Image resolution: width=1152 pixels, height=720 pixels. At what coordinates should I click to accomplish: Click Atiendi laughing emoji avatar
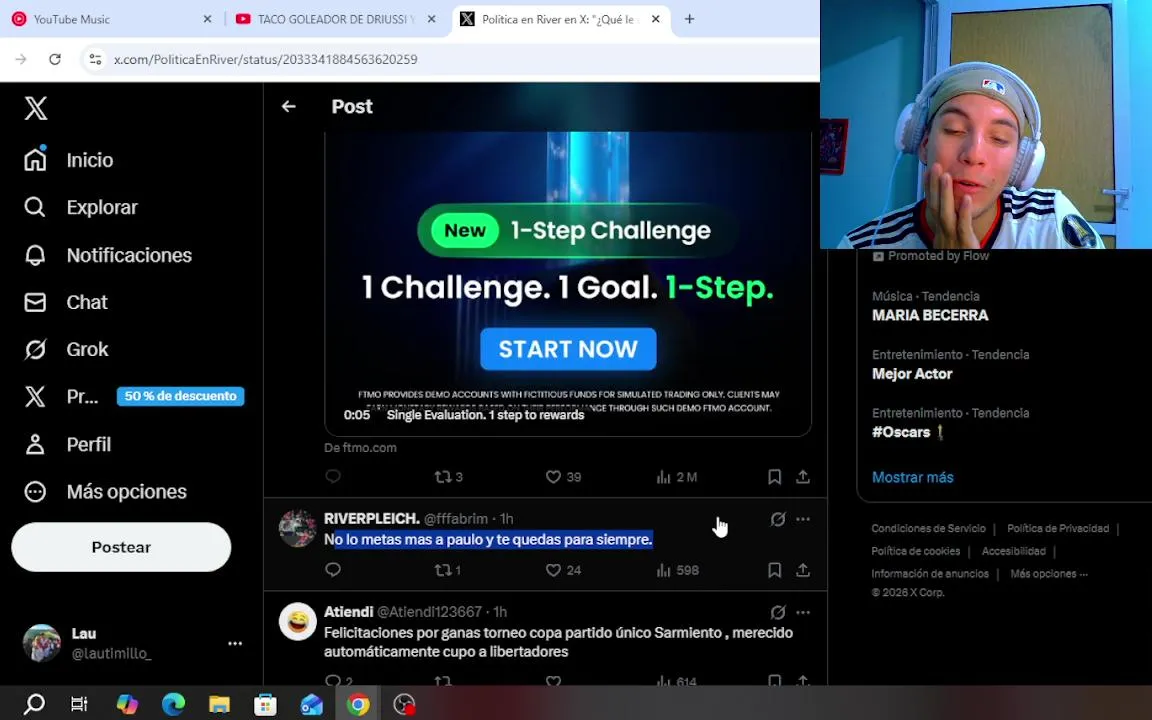coord(298,622)
